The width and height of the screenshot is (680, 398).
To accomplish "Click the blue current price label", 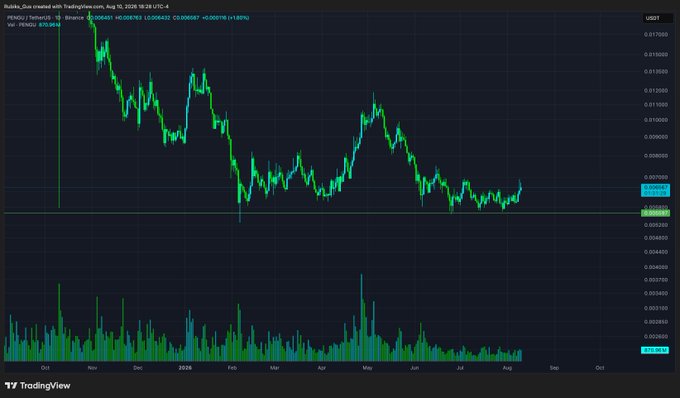I will pyautogui.click(x=655, y=190).
